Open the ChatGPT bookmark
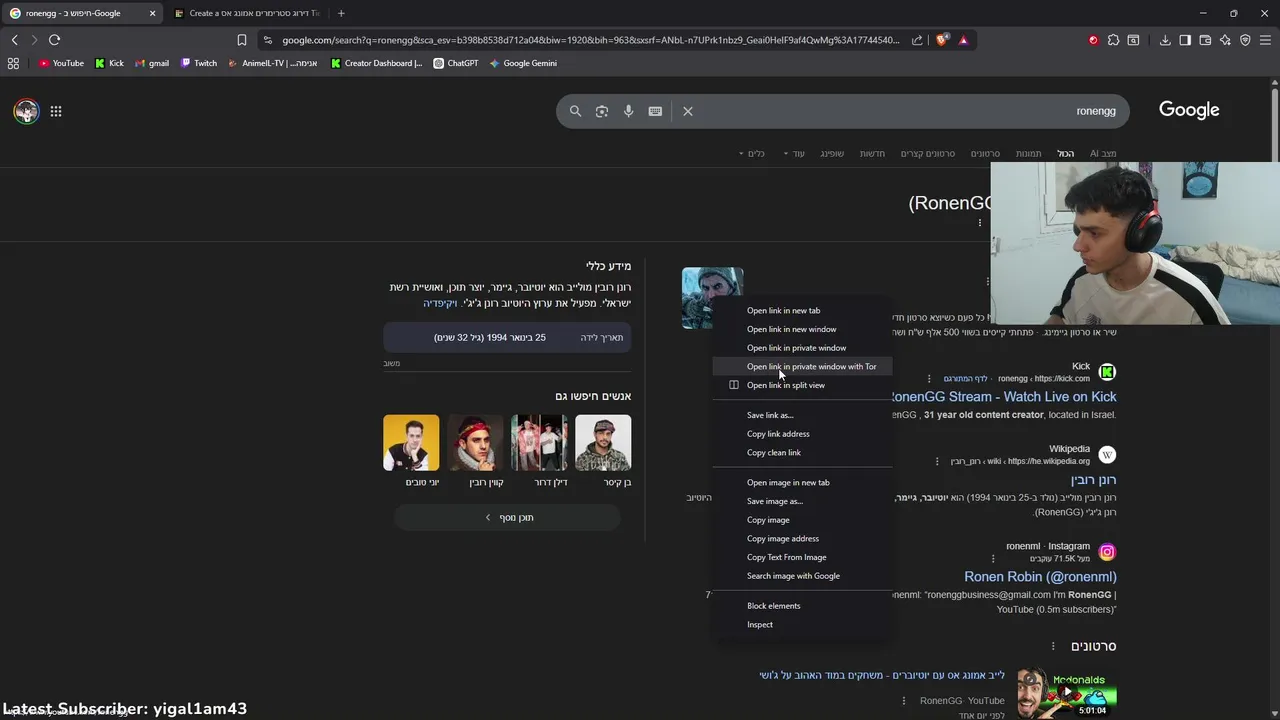1280x720 pixels. tap(456, 63)
